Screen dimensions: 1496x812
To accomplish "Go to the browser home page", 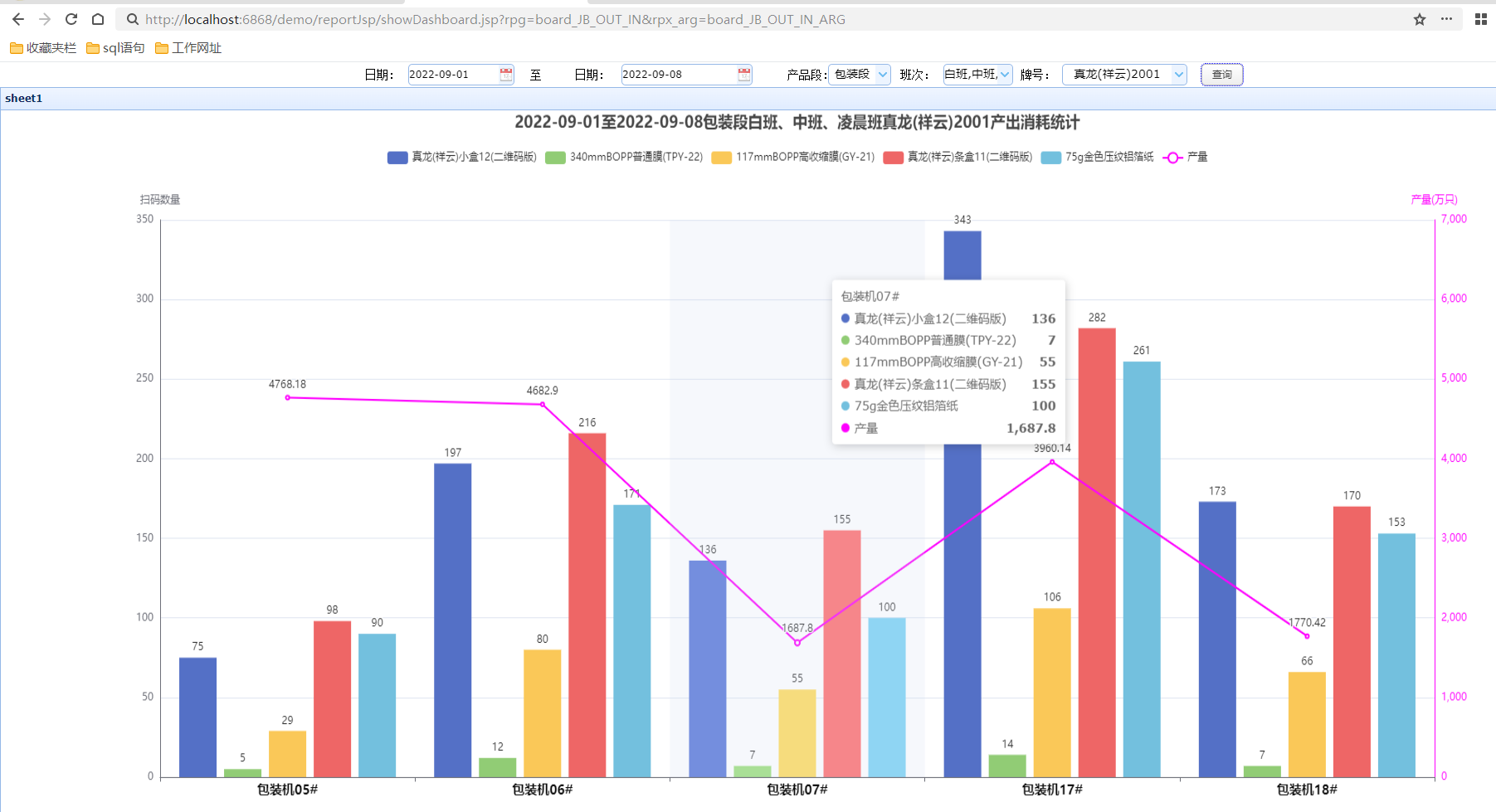I will pyautogui.click(x=98, y=19).
